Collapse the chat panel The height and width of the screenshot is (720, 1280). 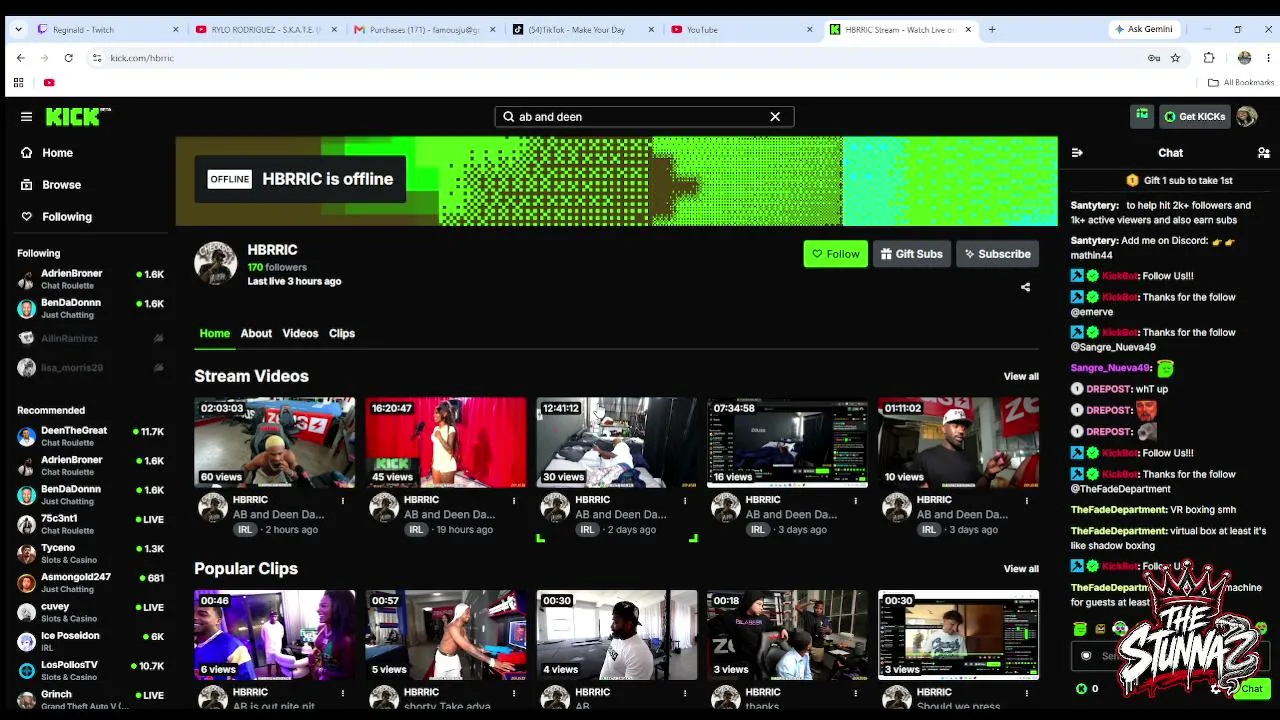1077,153
